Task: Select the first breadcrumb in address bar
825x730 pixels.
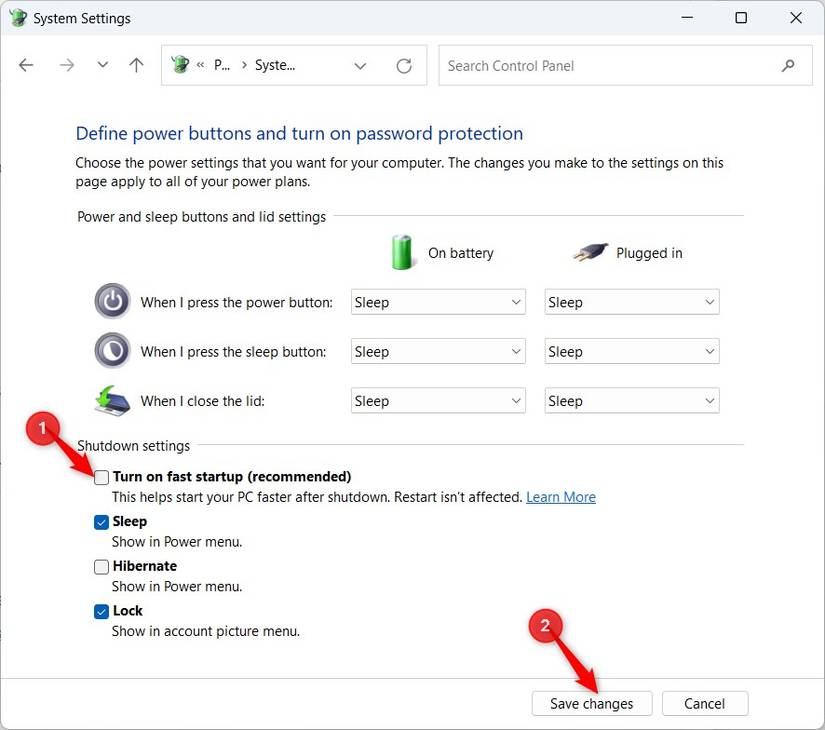Action: tap(222, 64)
